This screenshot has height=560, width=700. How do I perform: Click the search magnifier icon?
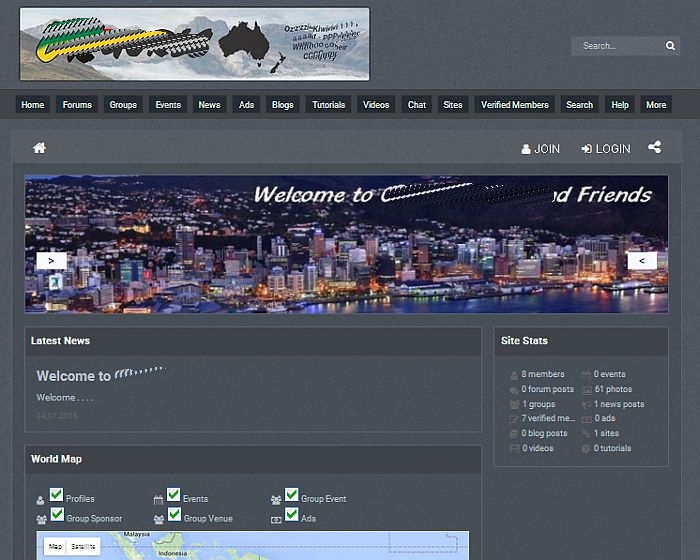[x=670, y=46]
